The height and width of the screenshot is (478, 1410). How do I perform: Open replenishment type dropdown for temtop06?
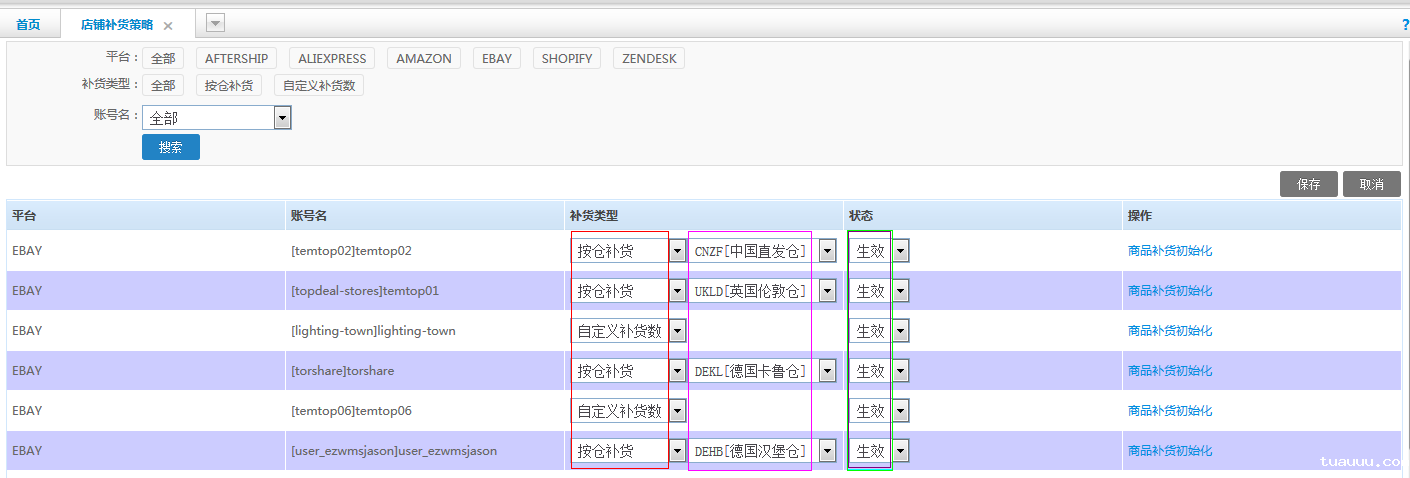tap(628, 411)
